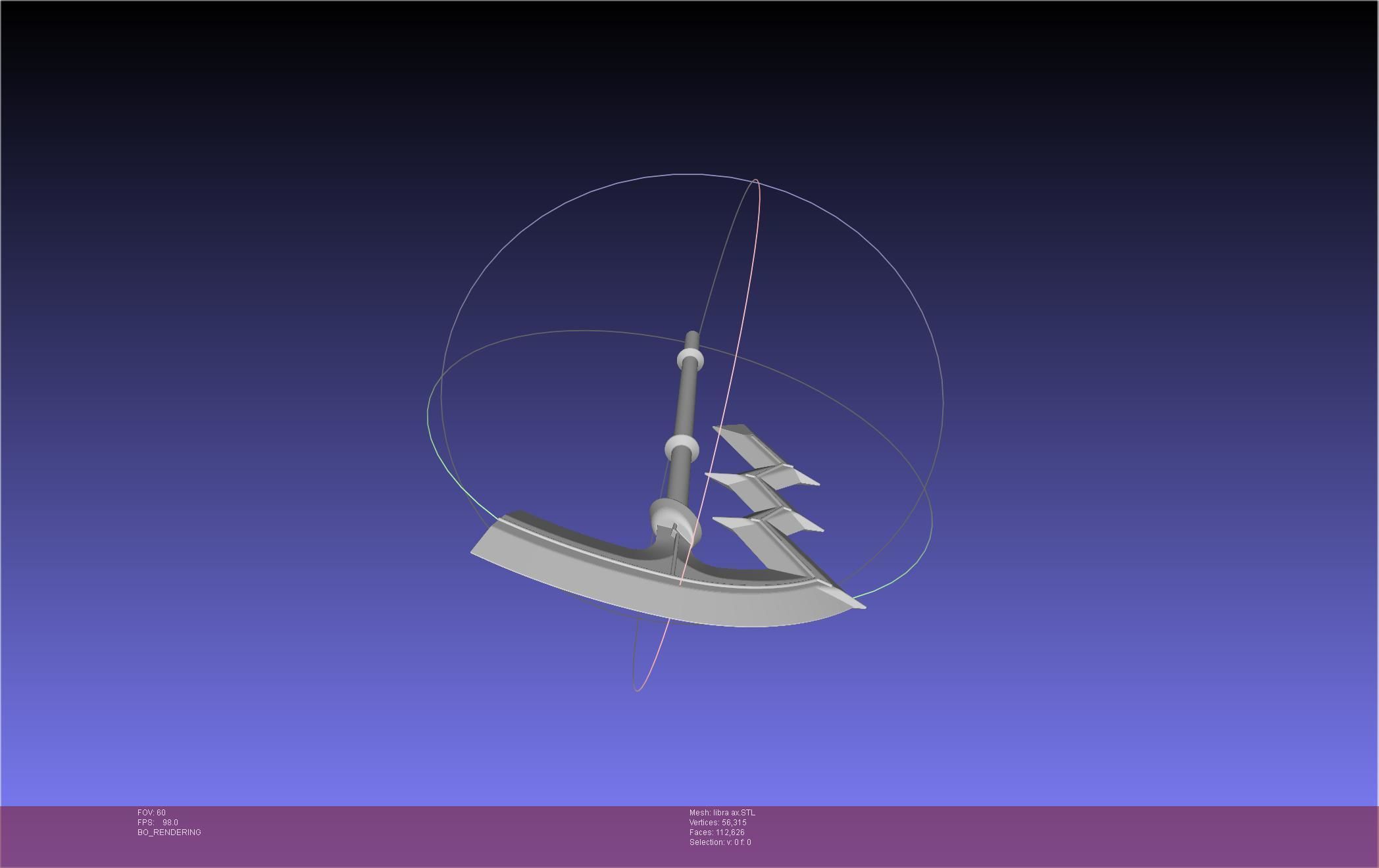Click the BO_RENDERING status text

[169, 832]
